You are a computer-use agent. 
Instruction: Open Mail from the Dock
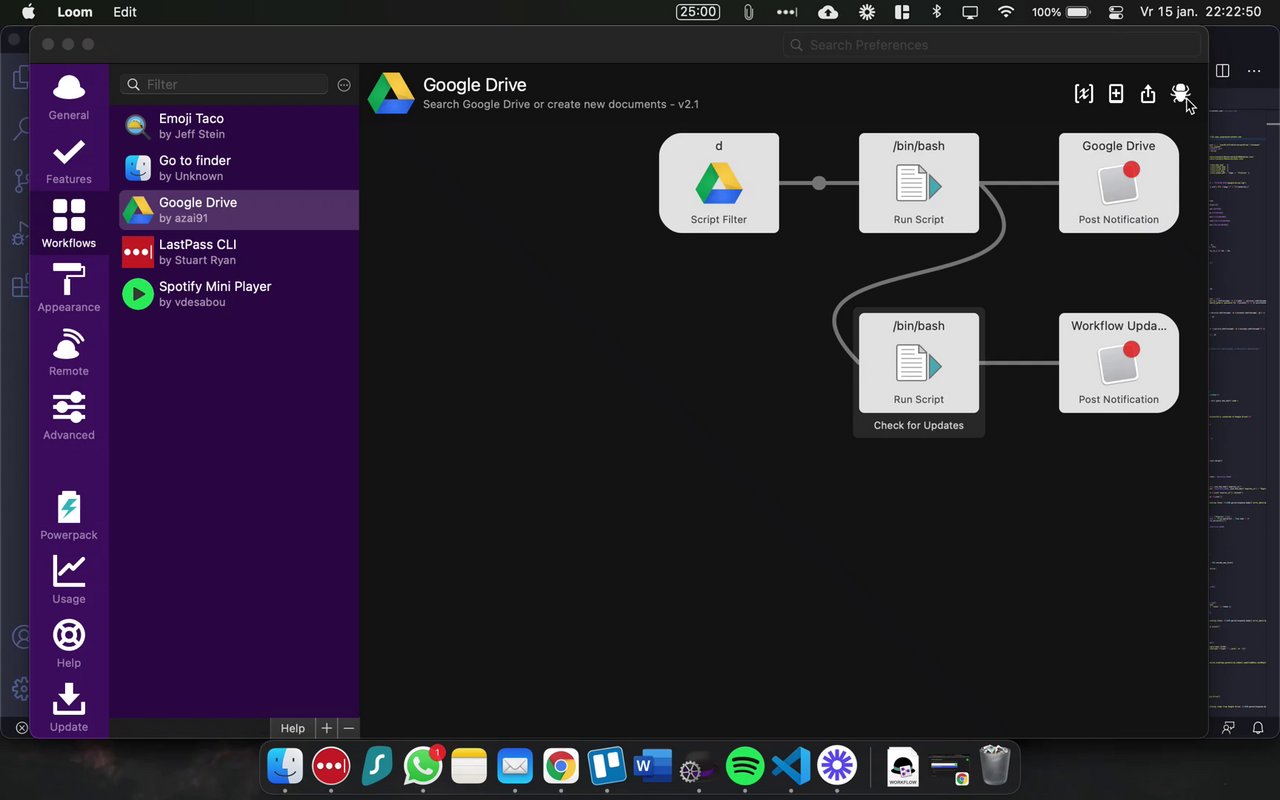click(x=515, y=767)
